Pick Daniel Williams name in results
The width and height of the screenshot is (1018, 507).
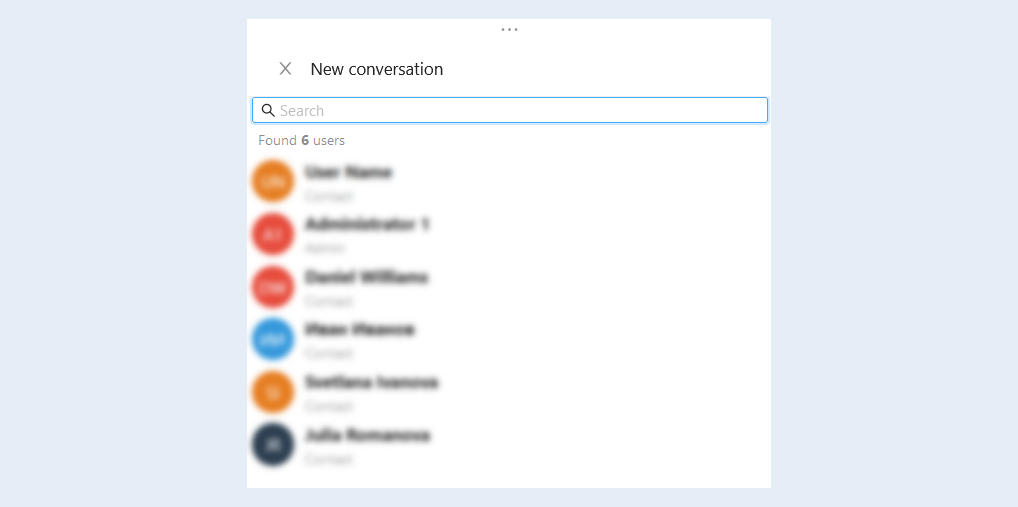tap(367, 278)
